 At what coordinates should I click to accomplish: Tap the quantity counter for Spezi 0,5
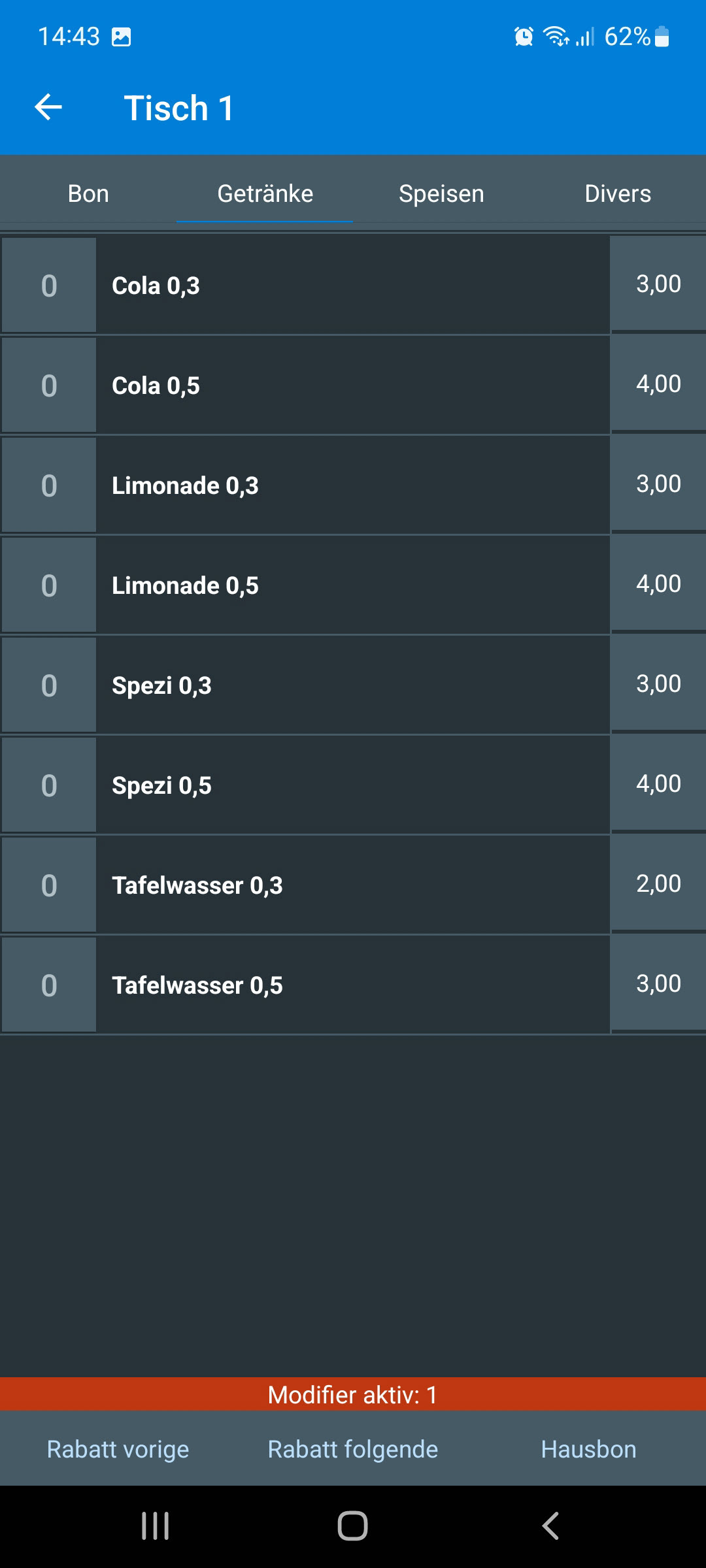(x=49, y=785)
